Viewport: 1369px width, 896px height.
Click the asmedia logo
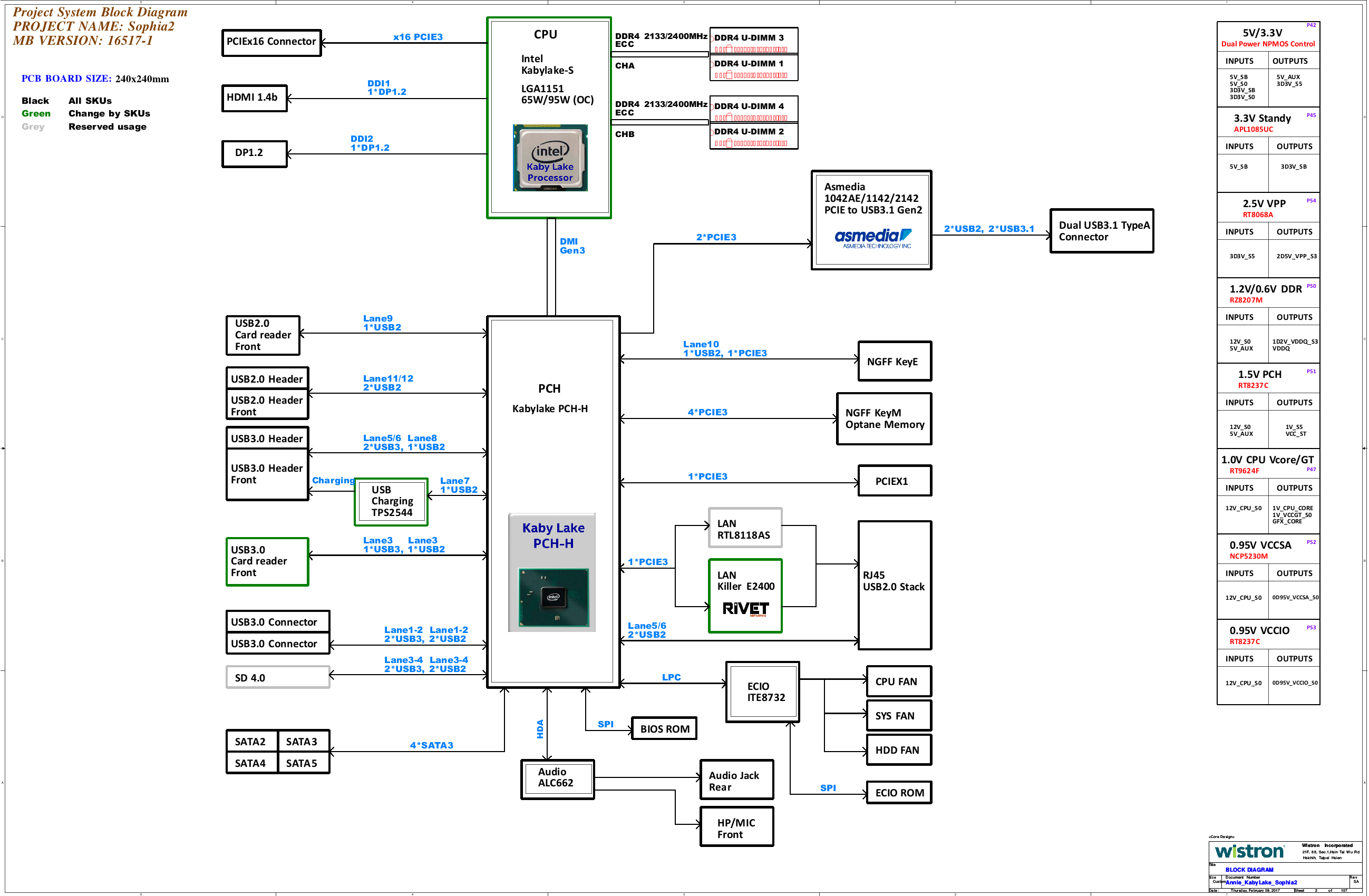click(872, 239)
